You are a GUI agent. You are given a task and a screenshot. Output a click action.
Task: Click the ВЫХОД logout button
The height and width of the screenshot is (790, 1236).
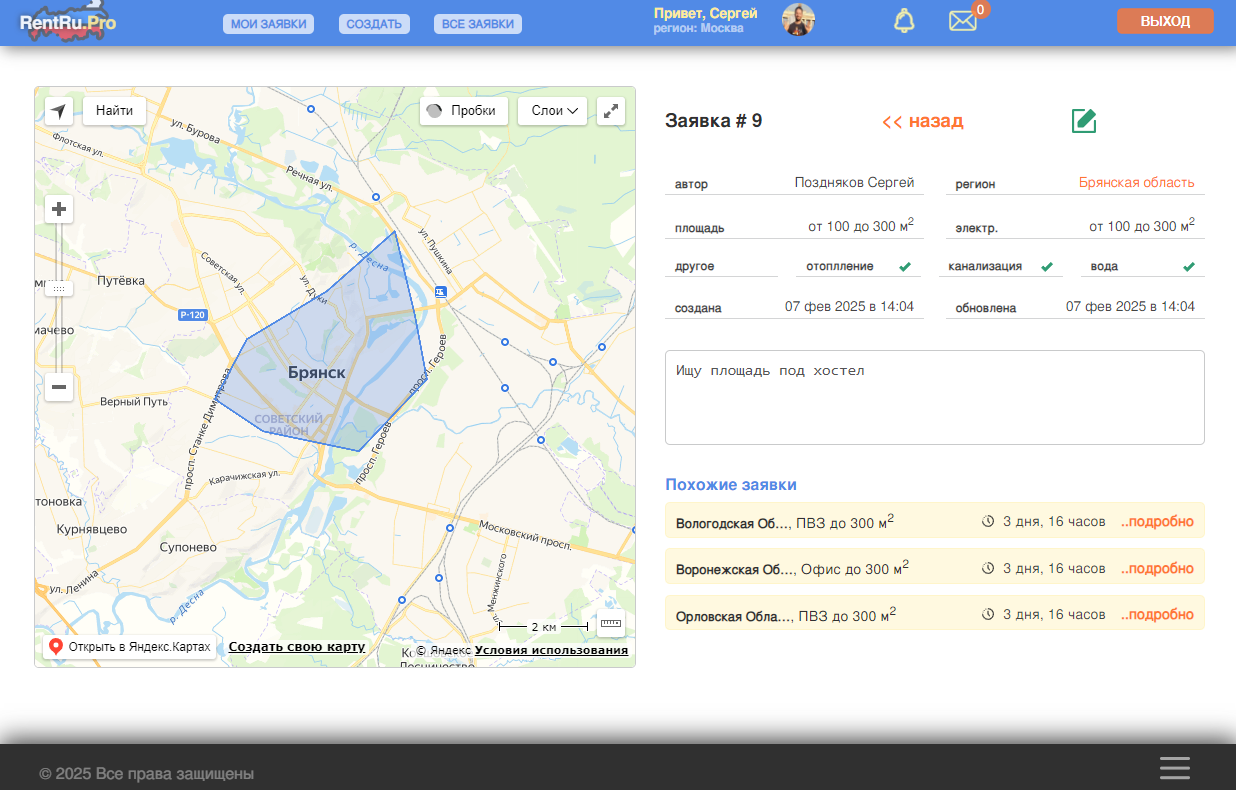1165,21
